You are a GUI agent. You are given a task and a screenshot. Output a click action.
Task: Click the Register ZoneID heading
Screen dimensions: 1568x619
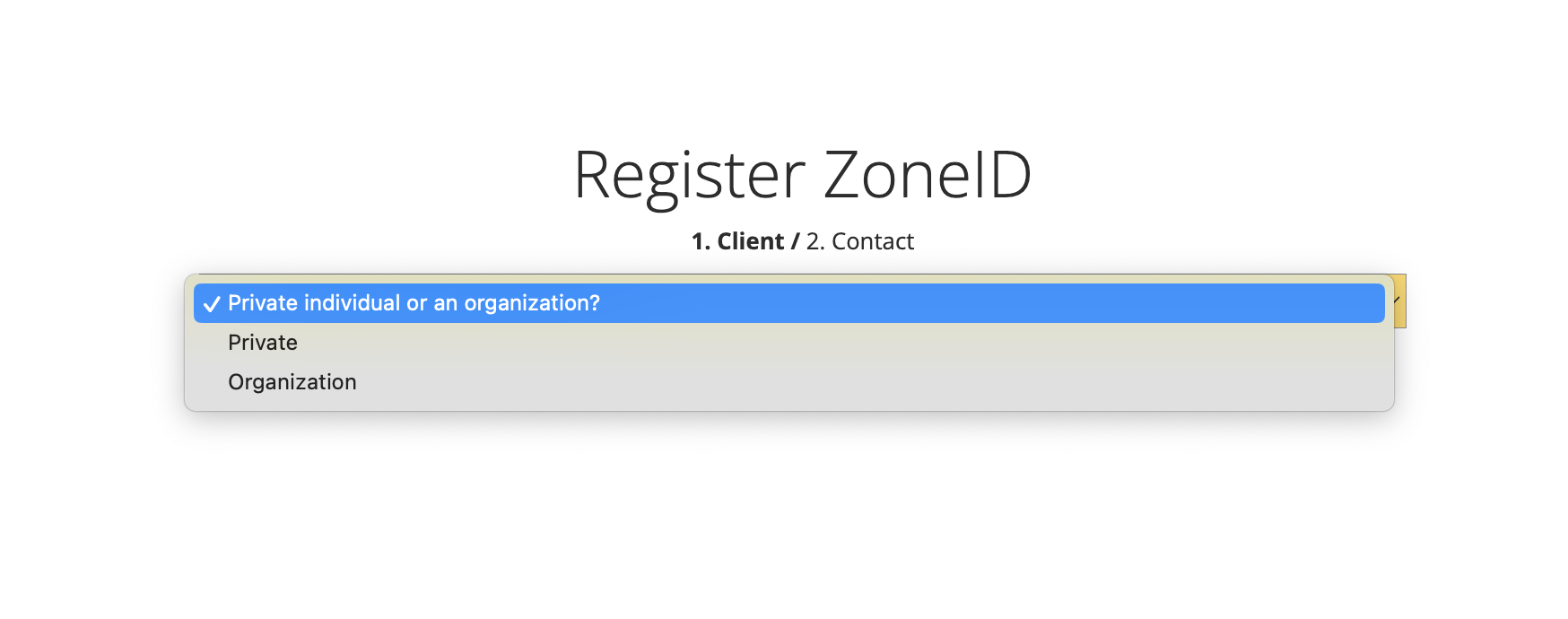pyautogui.click(x=802, y=175)
